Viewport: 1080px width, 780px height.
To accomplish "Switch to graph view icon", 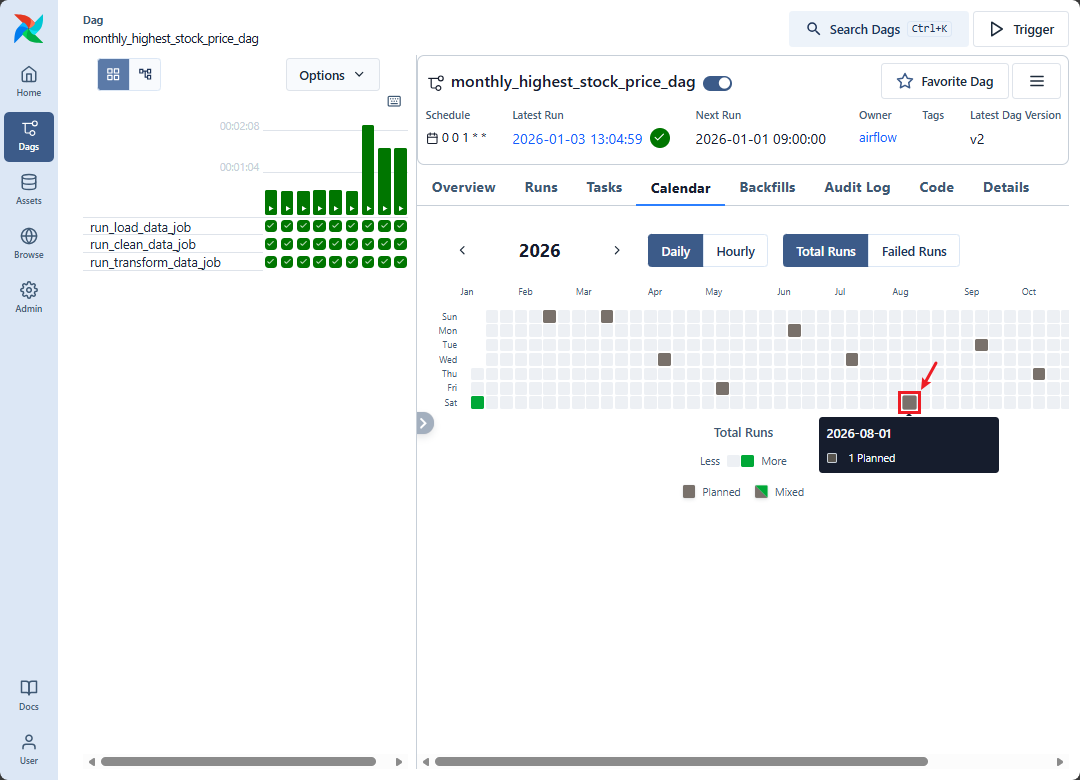I will click(145, 75).
